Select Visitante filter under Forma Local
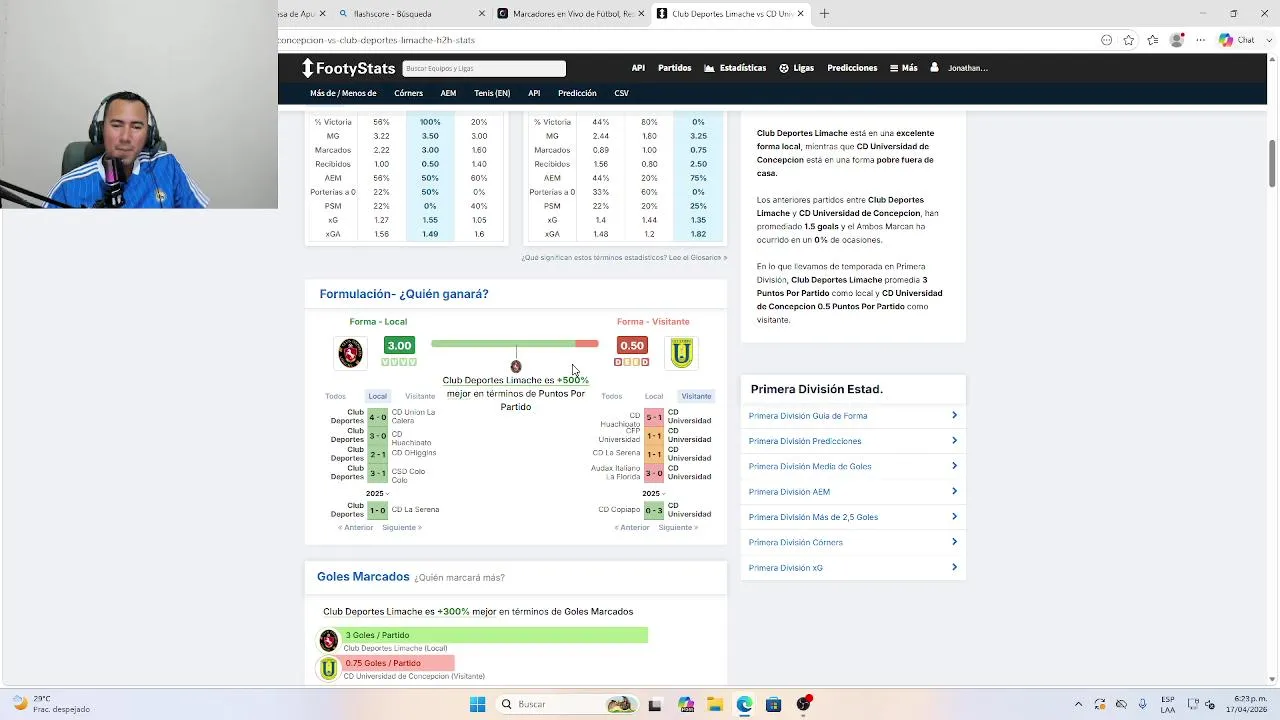Viewport: 1280px width, 720px height. click(420, 396)
